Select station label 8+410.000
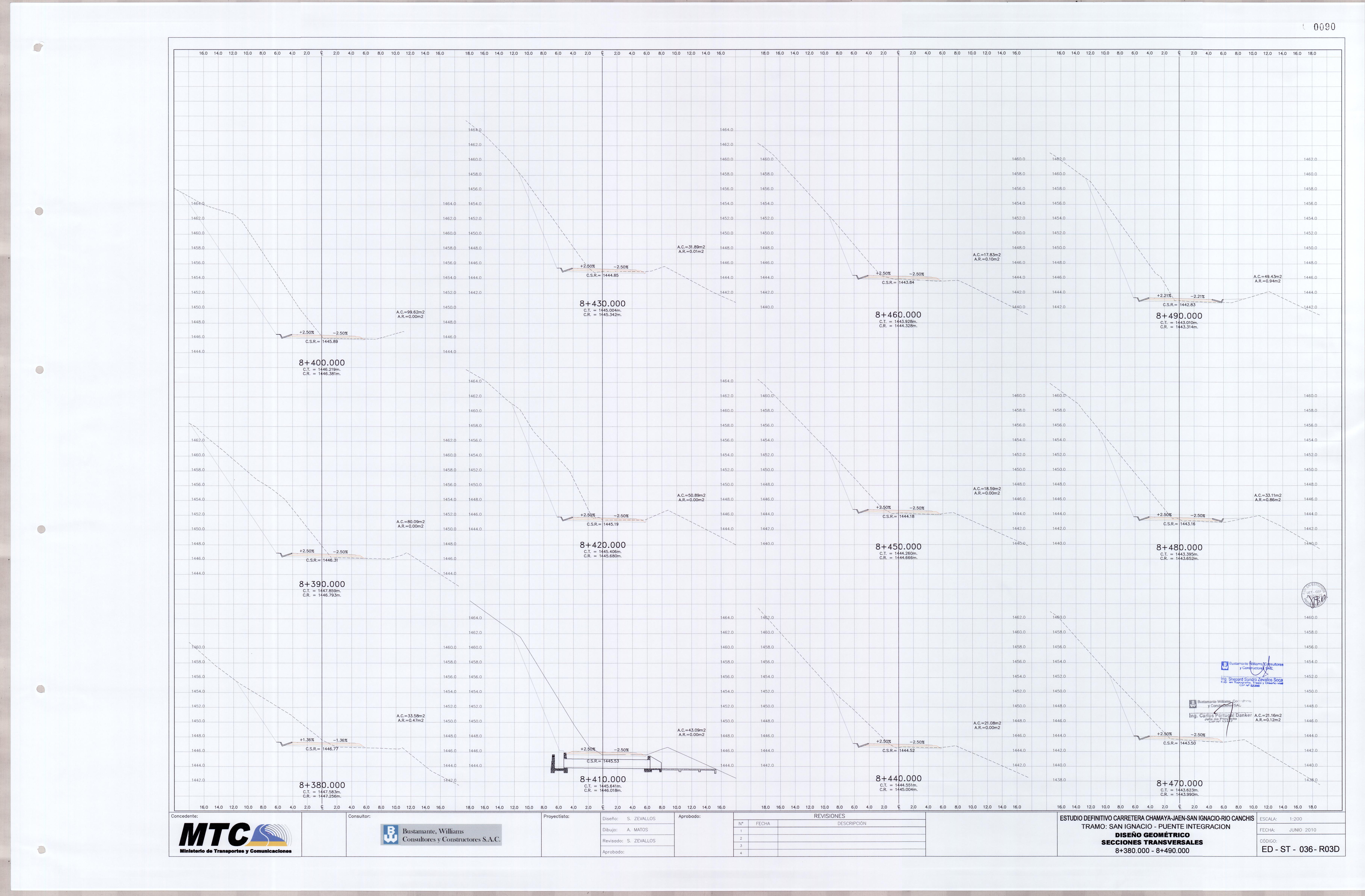 [x=603, y=780]
